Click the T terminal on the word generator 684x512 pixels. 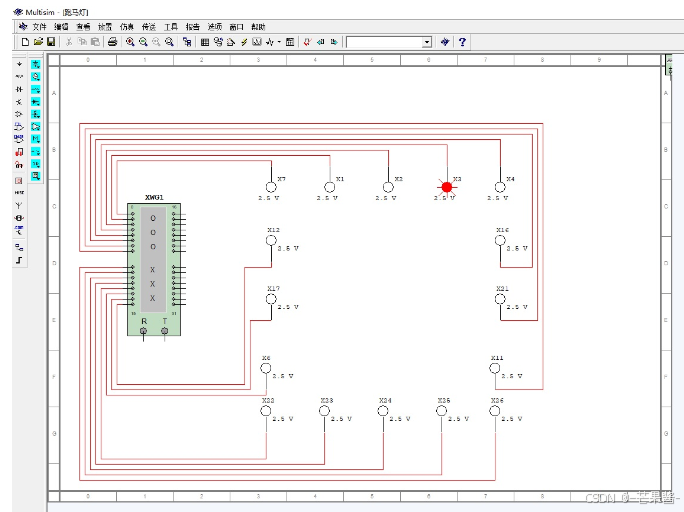[x=164, y=331]
